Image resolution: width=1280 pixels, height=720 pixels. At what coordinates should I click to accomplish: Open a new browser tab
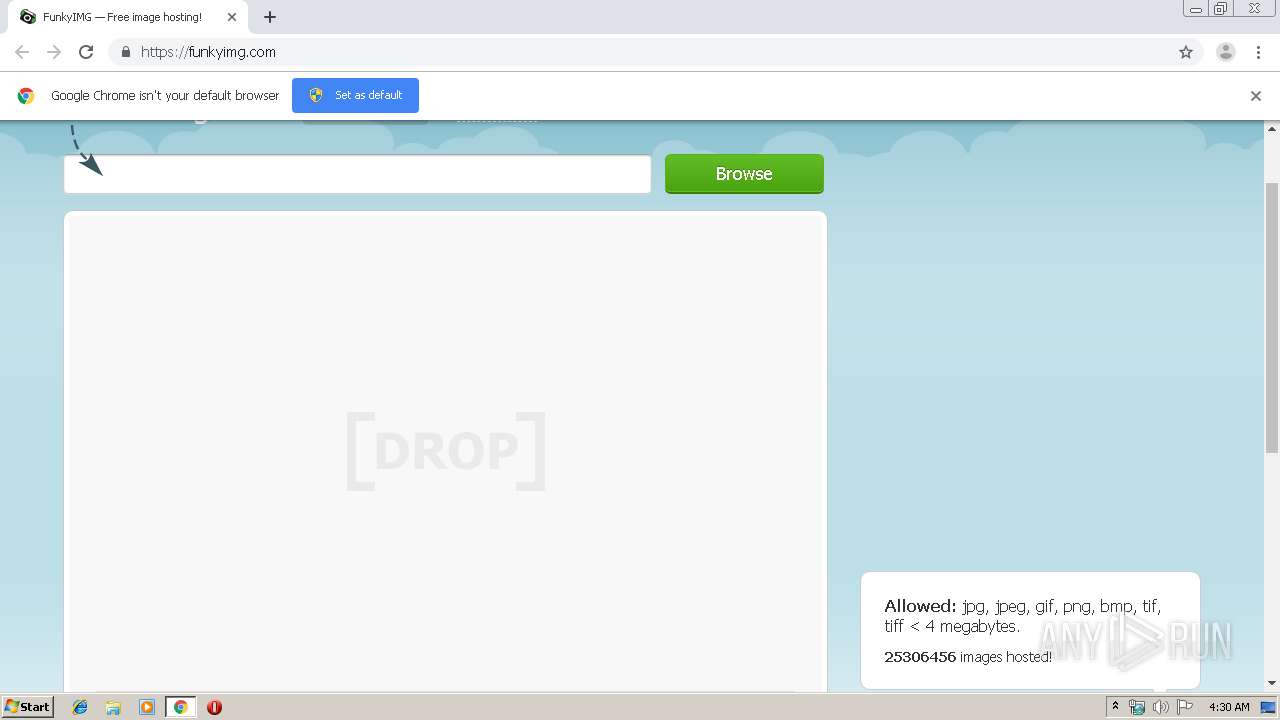[x=270, y=17]
